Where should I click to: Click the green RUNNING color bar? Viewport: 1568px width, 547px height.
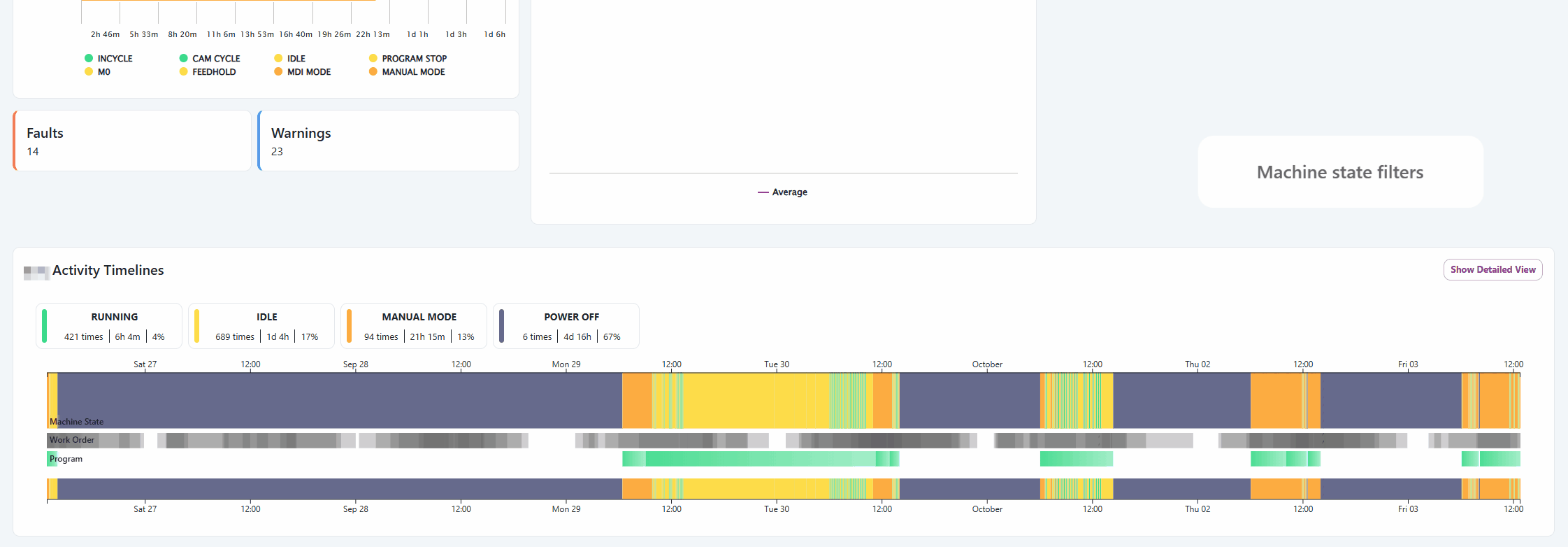tap(45, 326)
